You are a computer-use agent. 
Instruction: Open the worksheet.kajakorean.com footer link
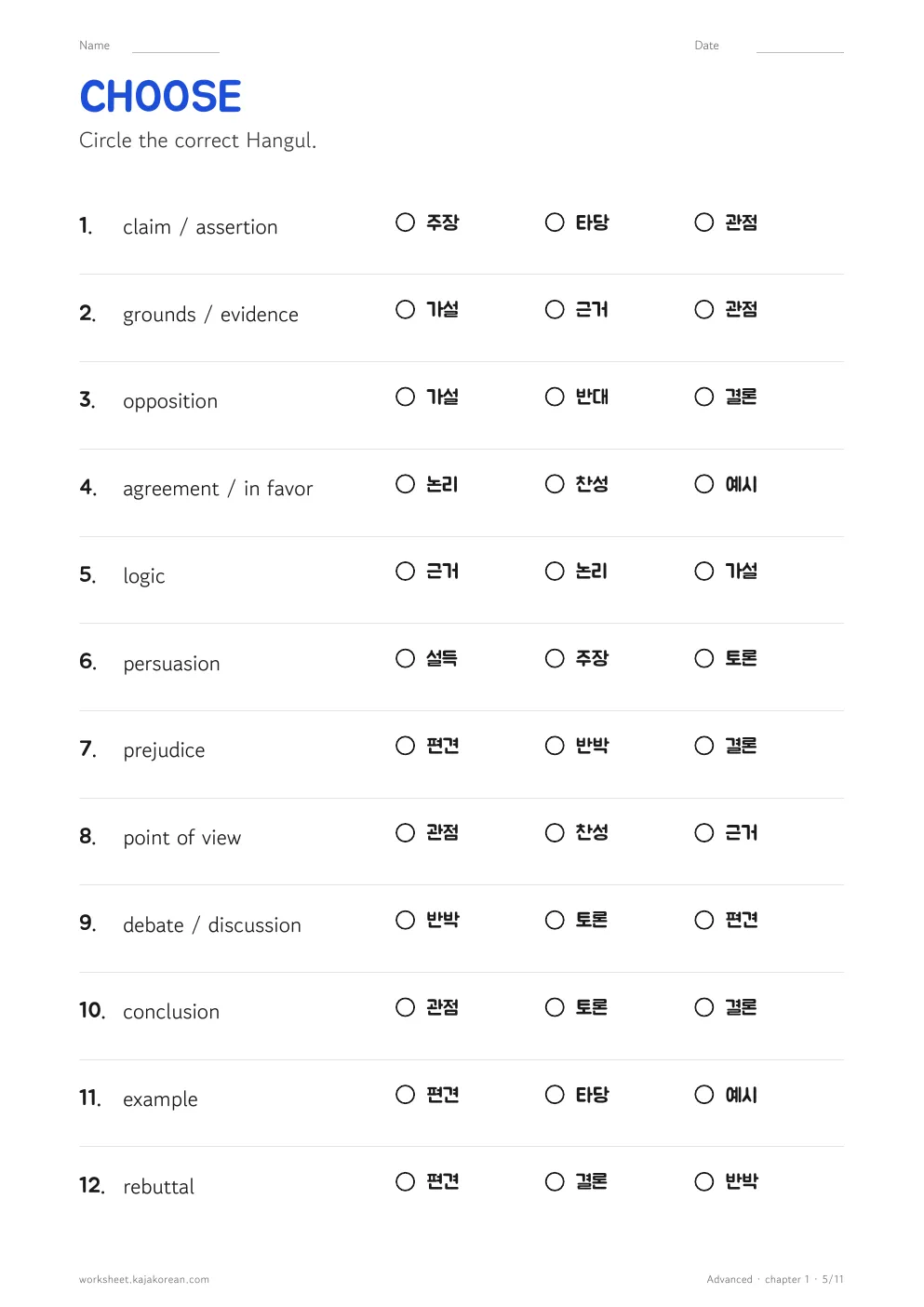(144, 1280)
